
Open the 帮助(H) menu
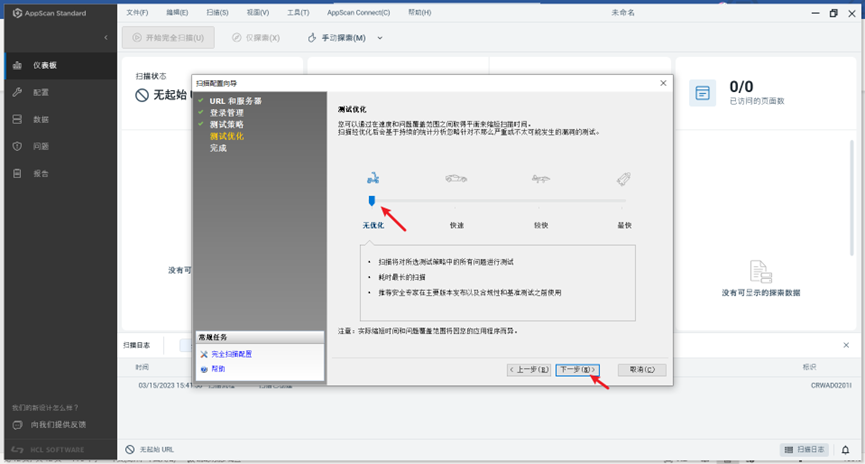(419, 12)
